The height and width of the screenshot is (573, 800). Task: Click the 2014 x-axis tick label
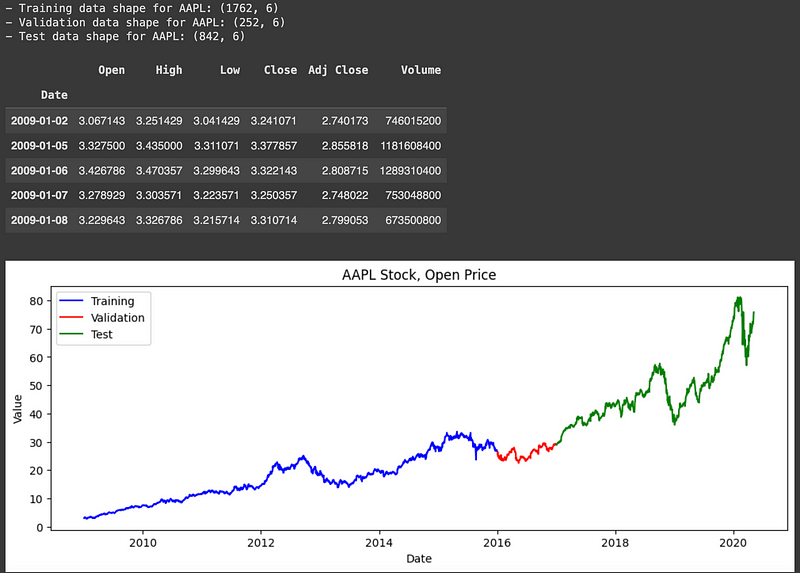click(x=379, y=543)
